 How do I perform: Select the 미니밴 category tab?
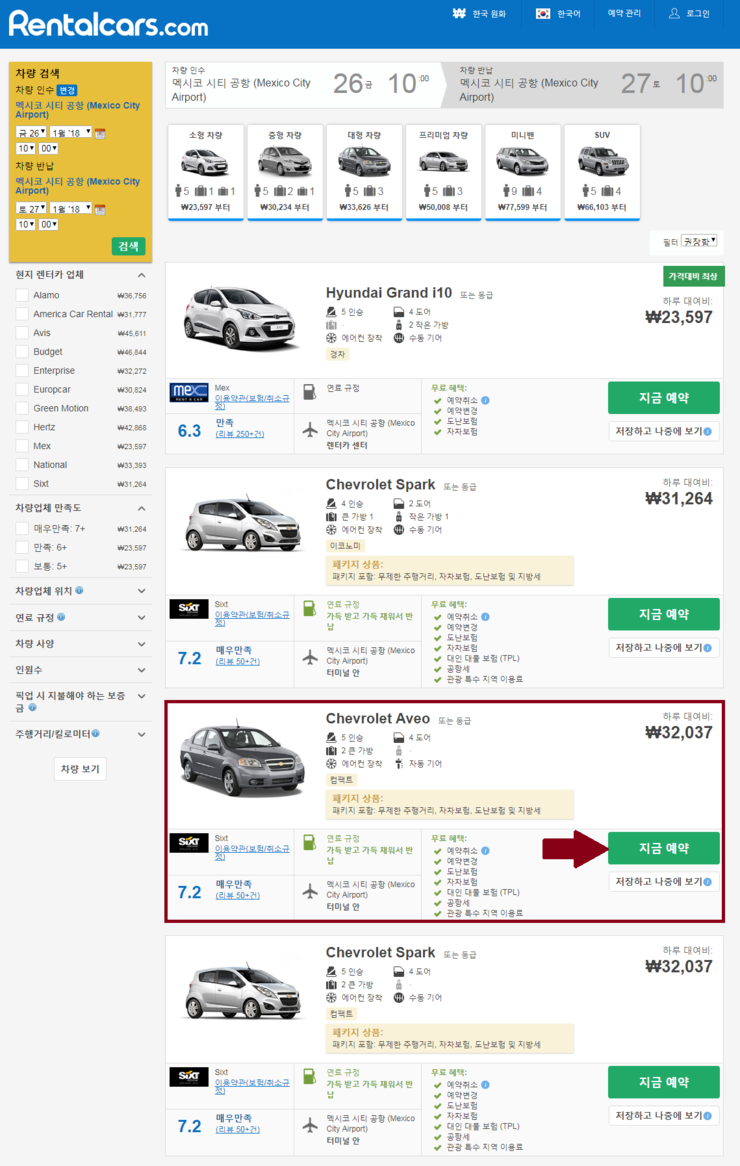tap(523, 173)
